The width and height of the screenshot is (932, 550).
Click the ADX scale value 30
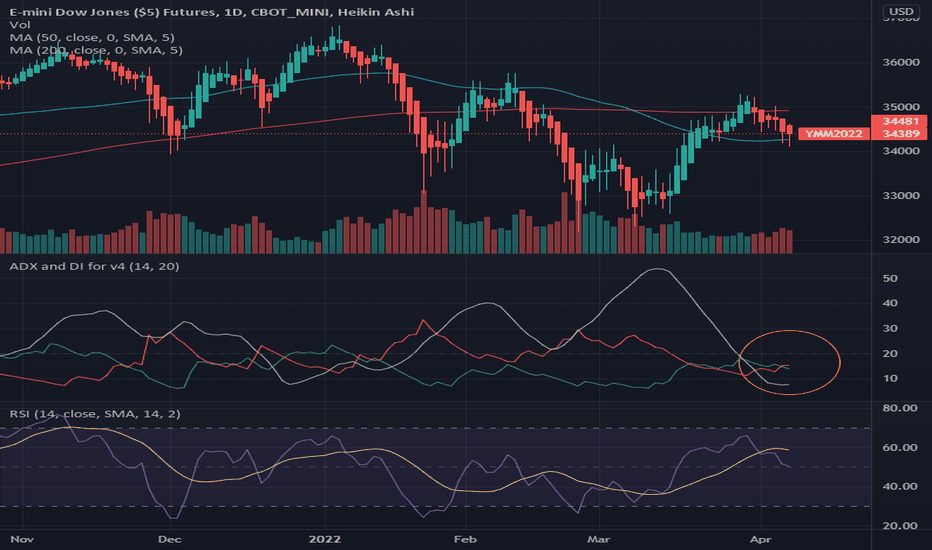(890, 328)
